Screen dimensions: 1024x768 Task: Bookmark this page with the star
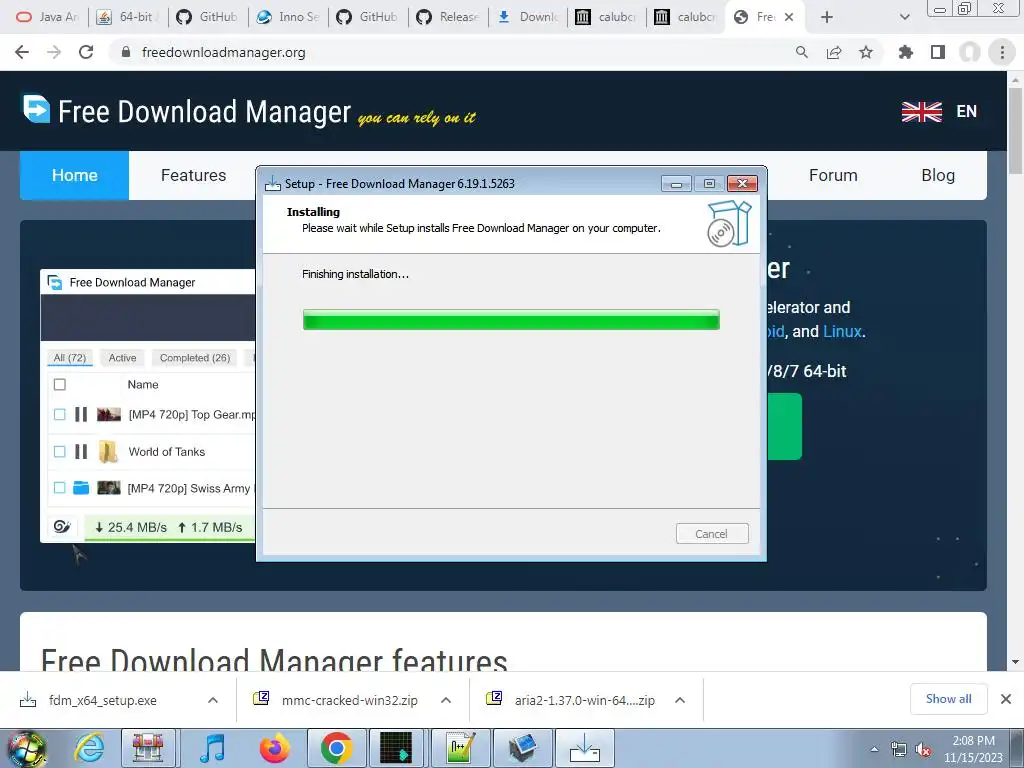(x=866, y=52)
